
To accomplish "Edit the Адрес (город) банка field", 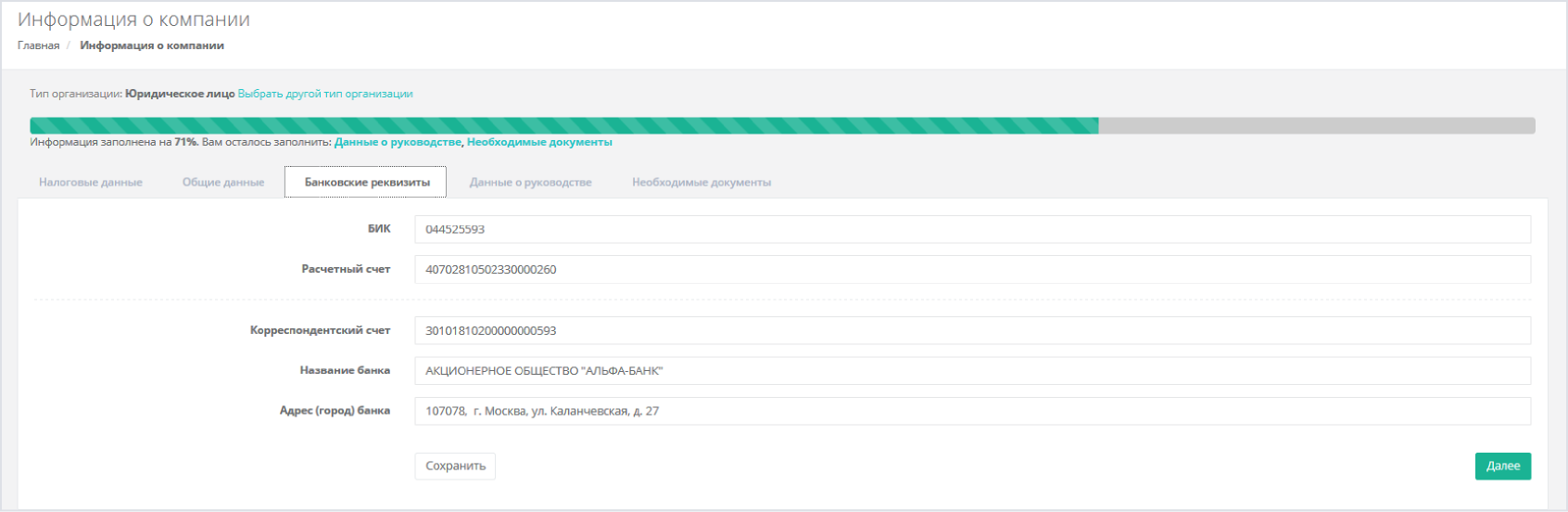I will pos(971,411).
